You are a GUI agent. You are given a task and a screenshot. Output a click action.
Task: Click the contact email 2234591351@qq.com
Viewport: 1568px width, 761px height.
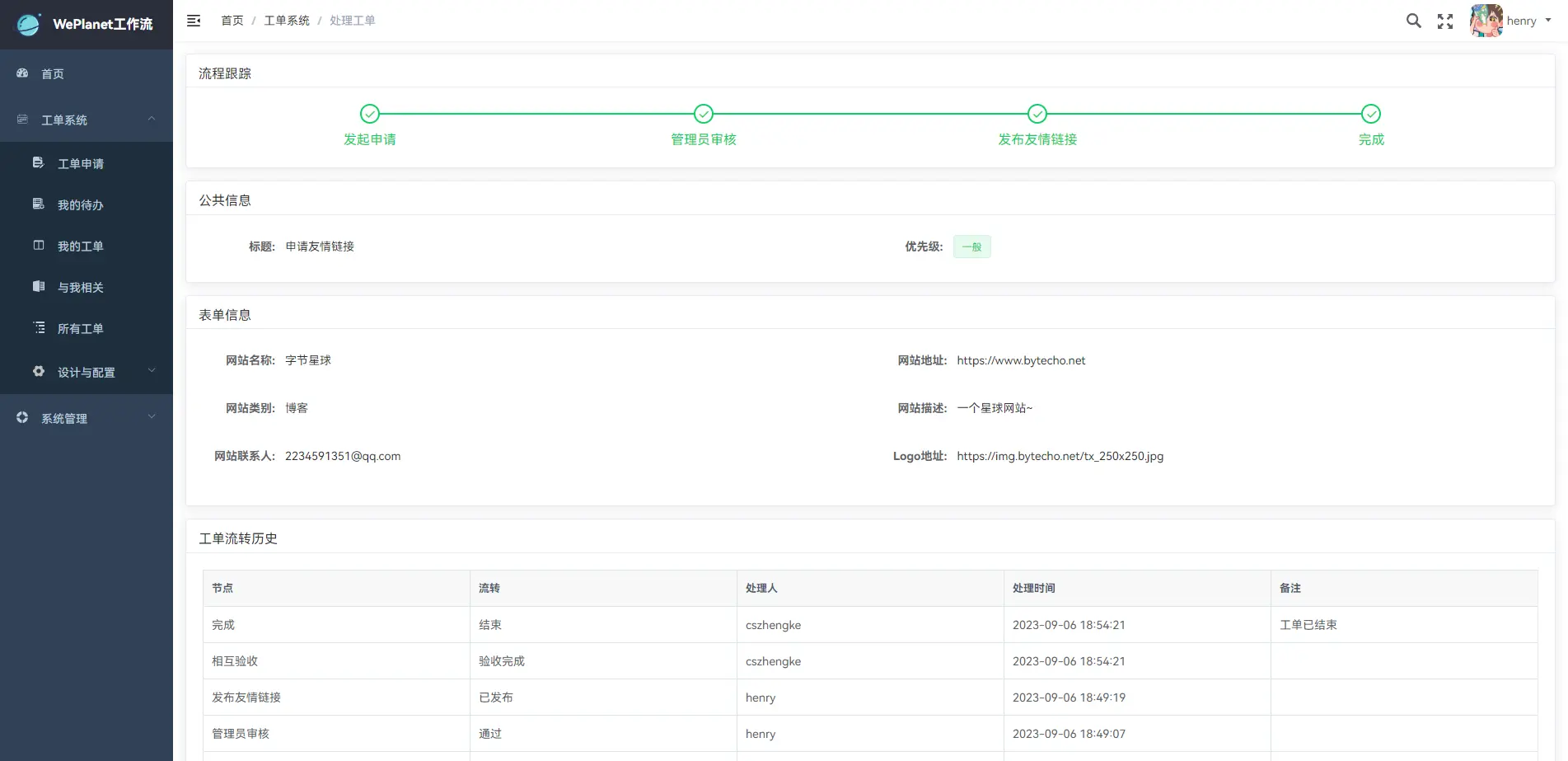(343, 456)
